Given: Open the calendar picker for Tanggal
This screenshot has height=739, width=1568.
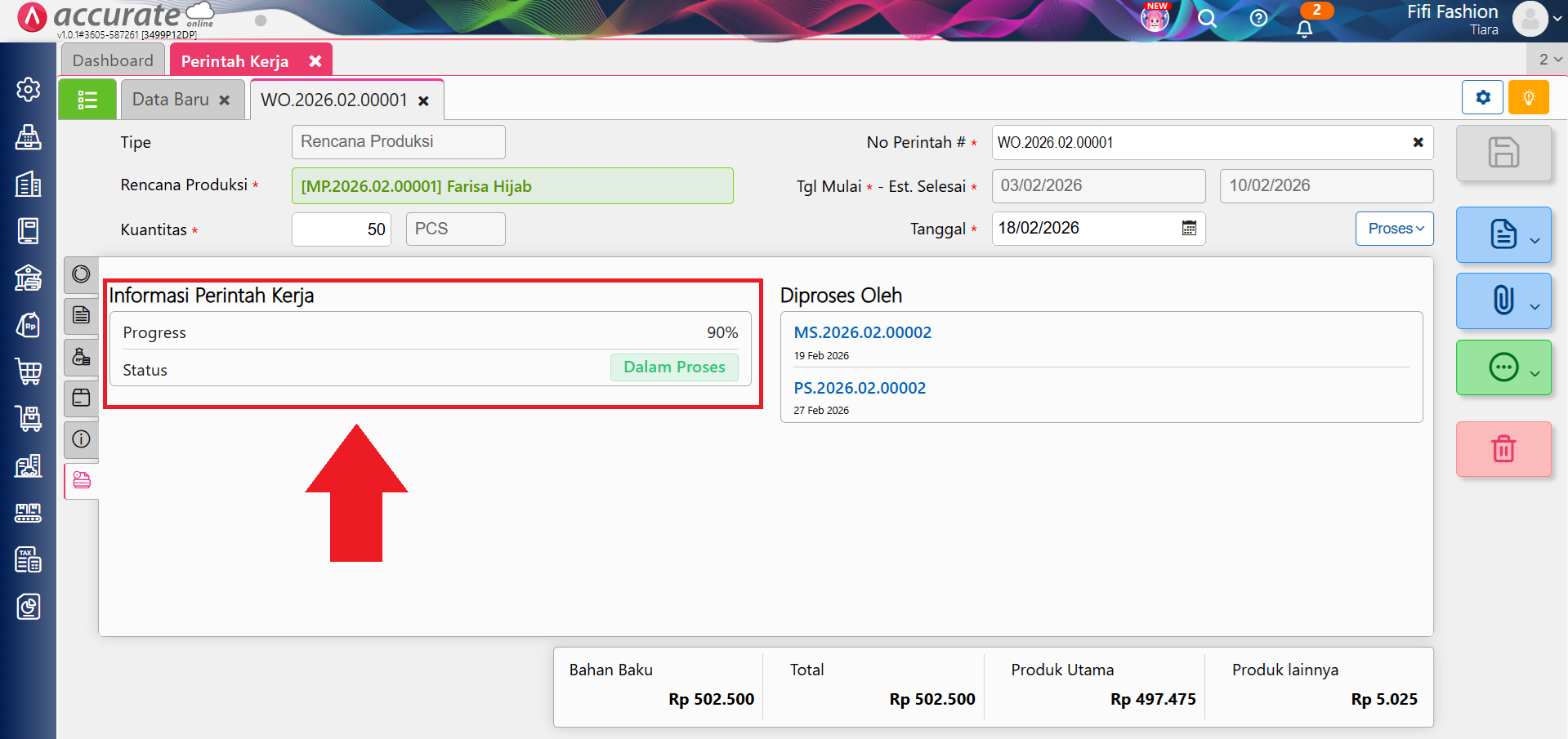Looking at the screenshot, I should (1189, 229).
